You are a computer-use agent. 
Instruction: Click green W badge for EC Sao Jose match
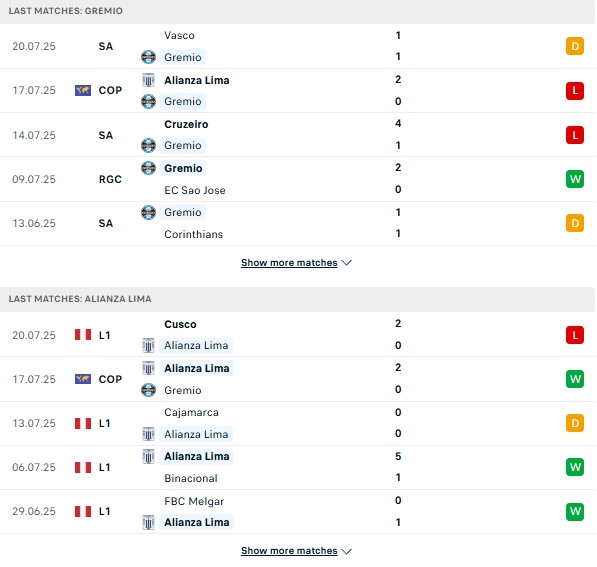coord(575,179)
